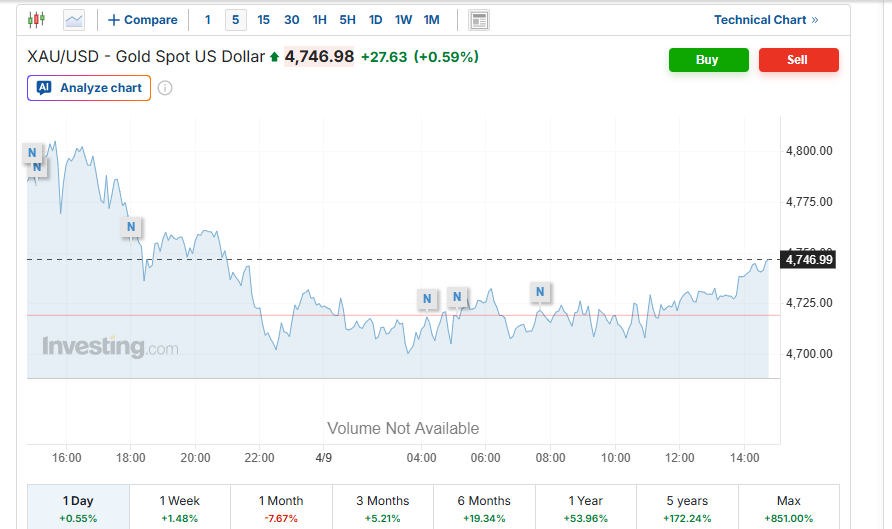892x529 pixels.
Task: Select the 5 years range tab
Action: pyautogui.click(x=687, y=507)
